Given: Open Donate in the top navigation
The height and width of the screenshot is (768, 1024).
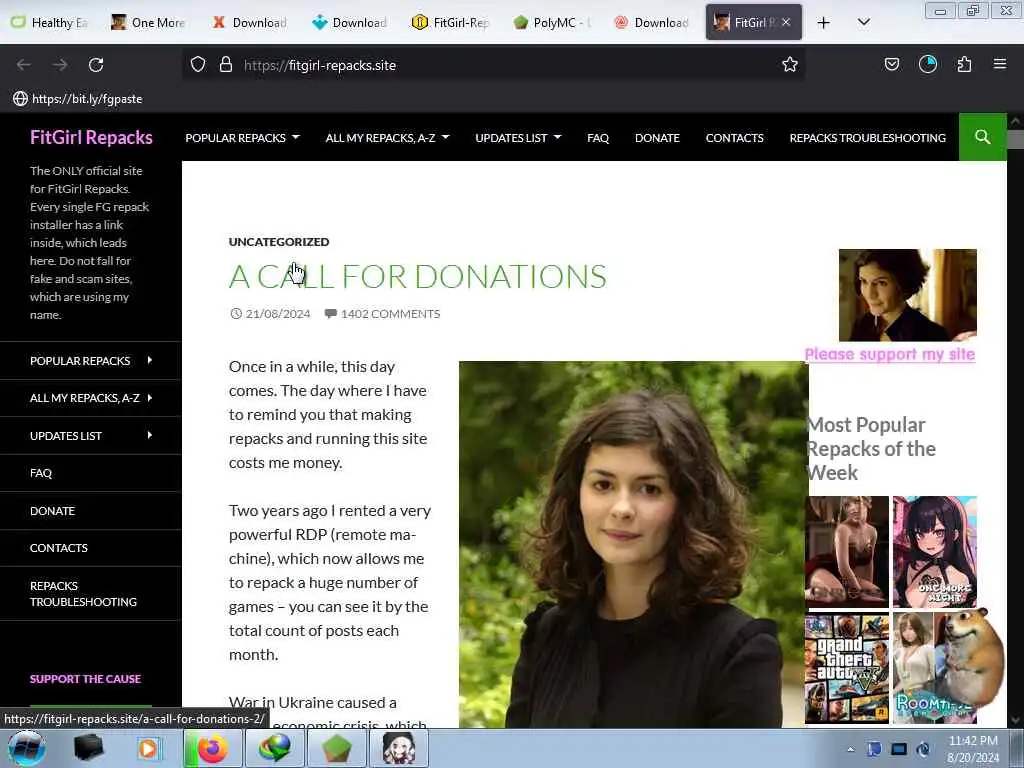Looking at the screenshot, I should click(x=657, y=138).
